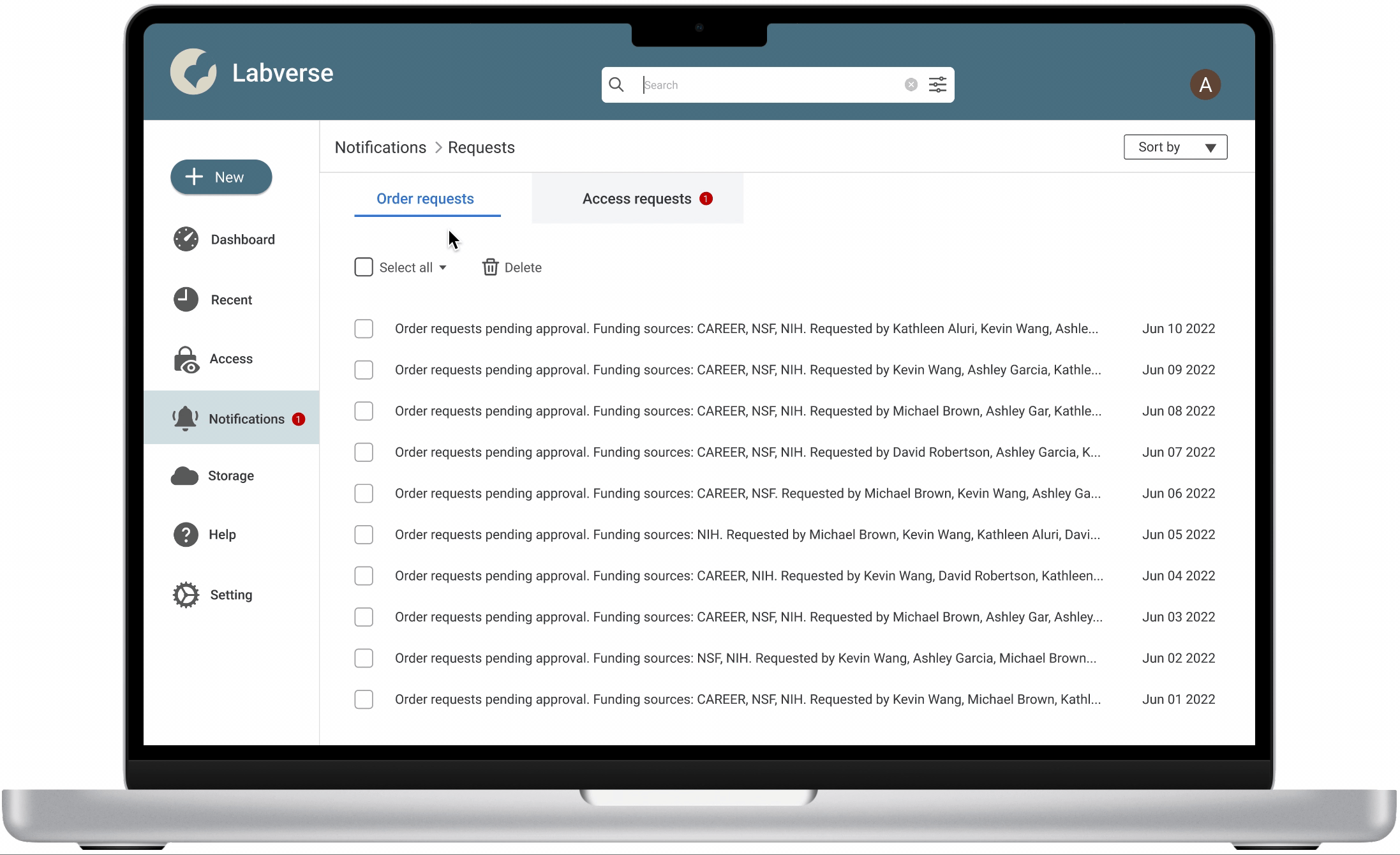Image resolution: width=1400 pixels, height=855 pixels.
Task: Select the Recent section icon
Action: pos(185,299)
